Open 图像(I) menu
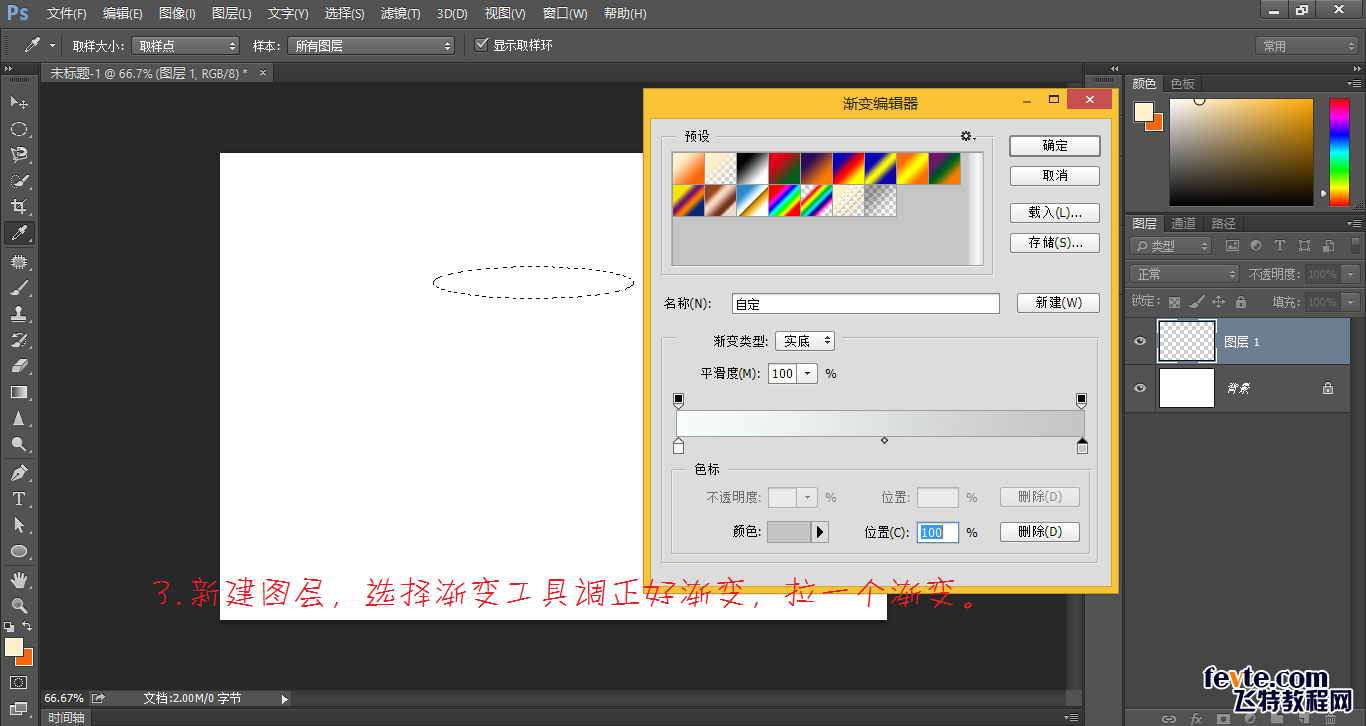This screenshot has height=726, width=1366. (177, 14)
